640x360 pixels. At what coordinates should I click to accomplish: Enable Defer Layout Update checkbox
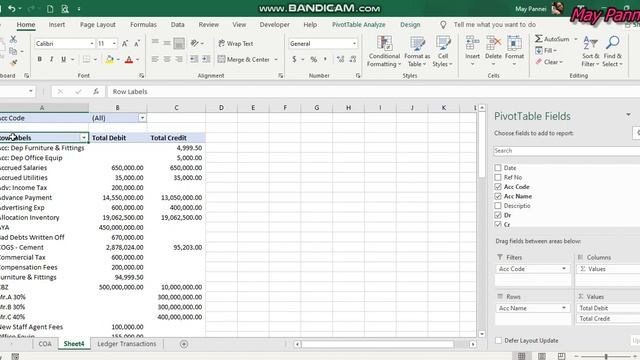click(x=498, y=340)
